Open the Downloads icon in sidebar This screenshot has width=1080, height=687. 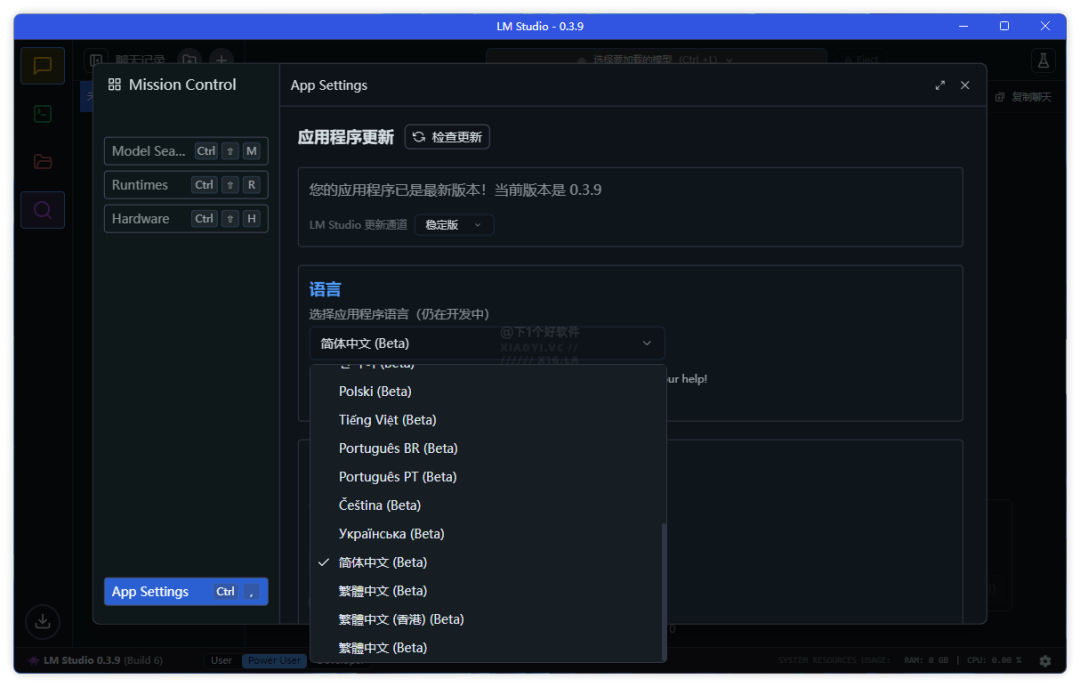tap(42, 621)
